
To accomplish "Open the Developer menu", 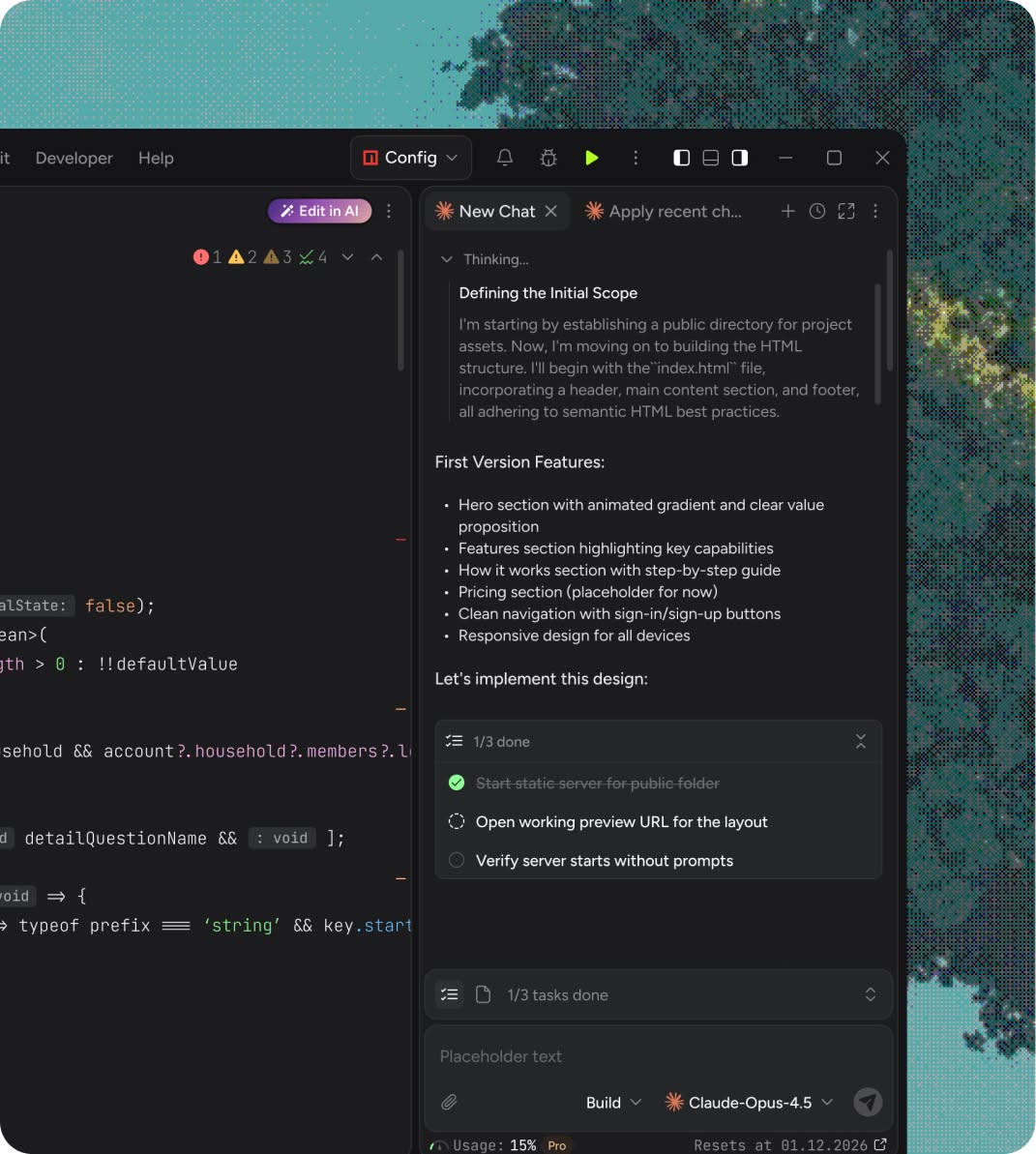I will point(74,158).
